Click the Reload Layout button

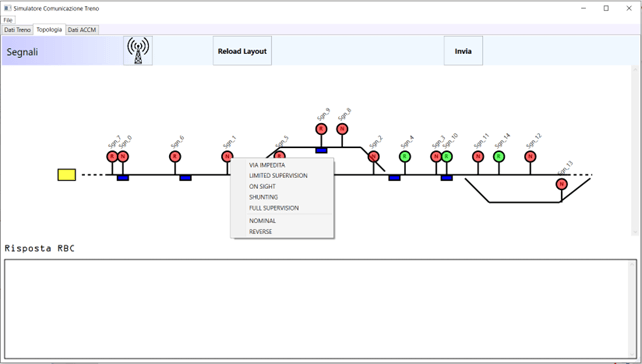tap(242, 51)
